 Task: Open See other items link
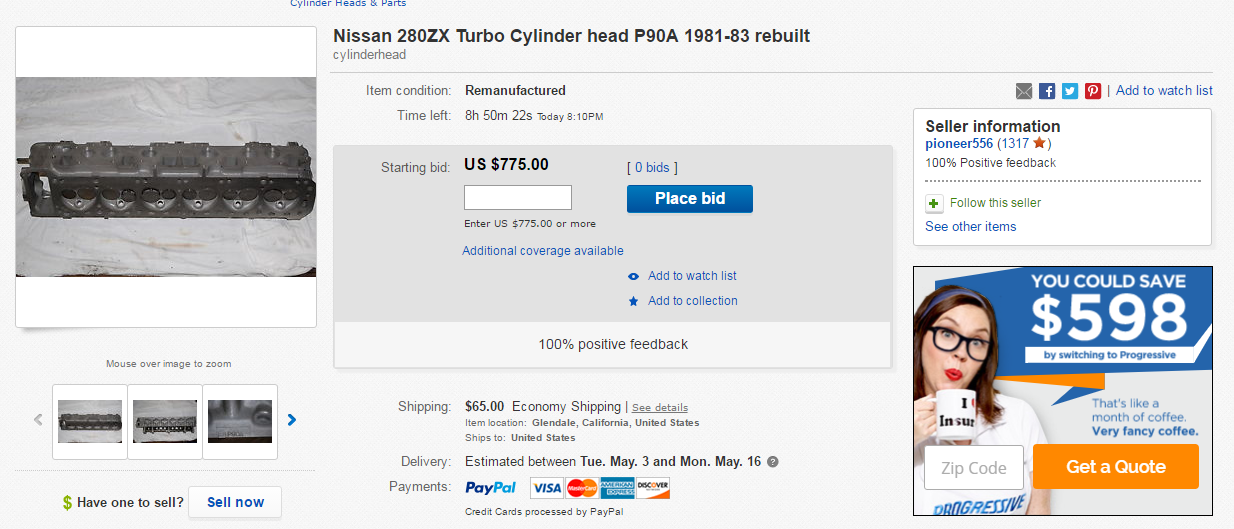pyautogui.click(x=970, y=226)
